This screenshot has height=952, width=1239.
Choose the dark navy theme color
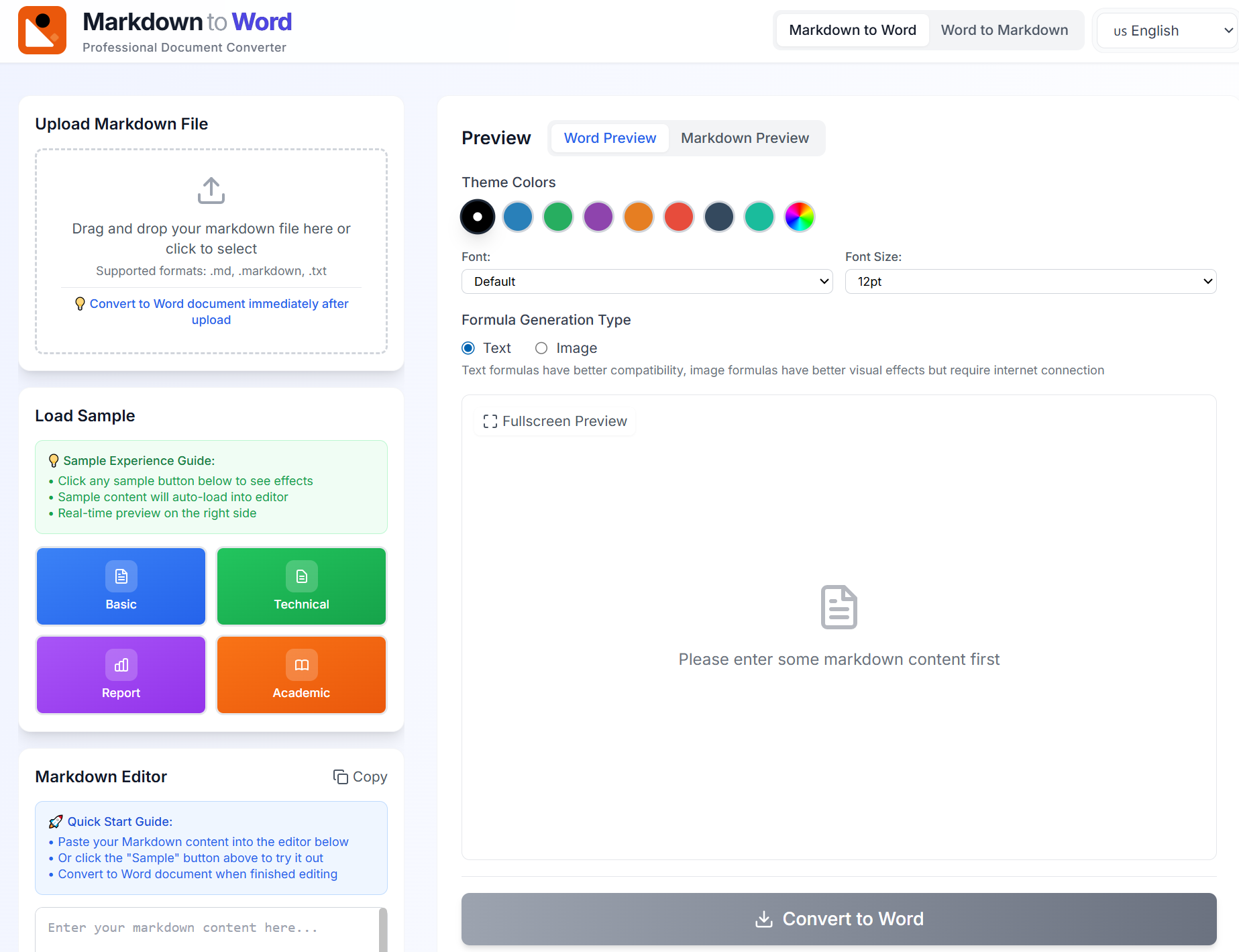pos(719,217)
